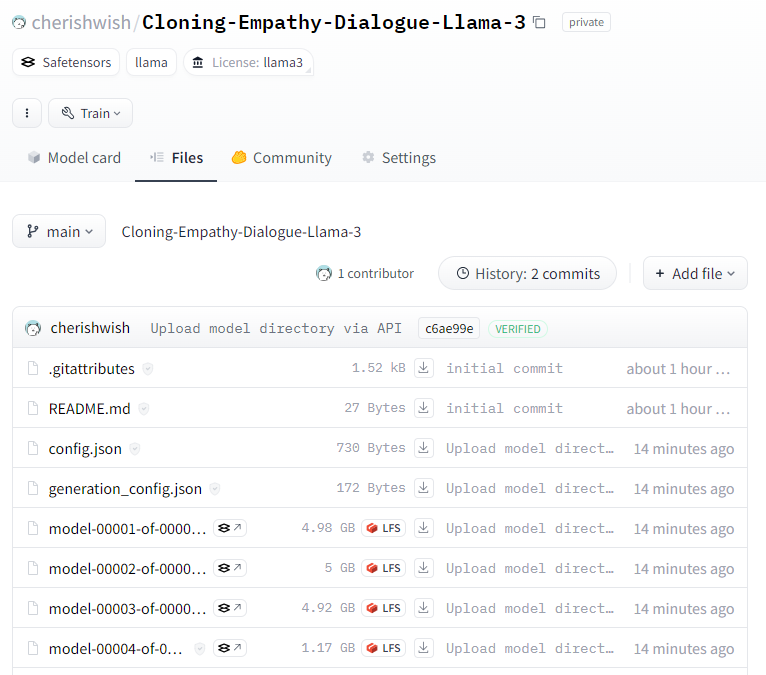Click the security shield beside generation_config.json
Viewport: 766px width, 675px height.
tap(214, 489)
